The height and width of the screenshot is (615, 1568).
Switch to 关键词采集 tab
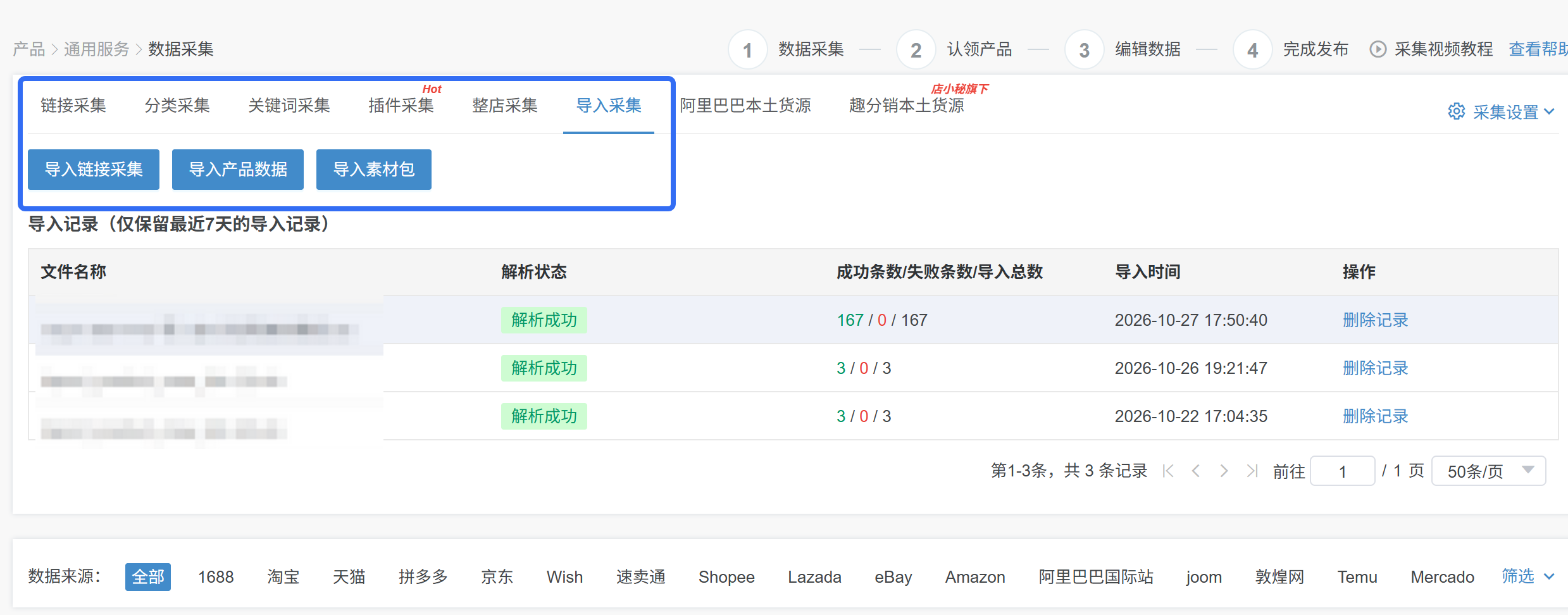coord(289,106)
